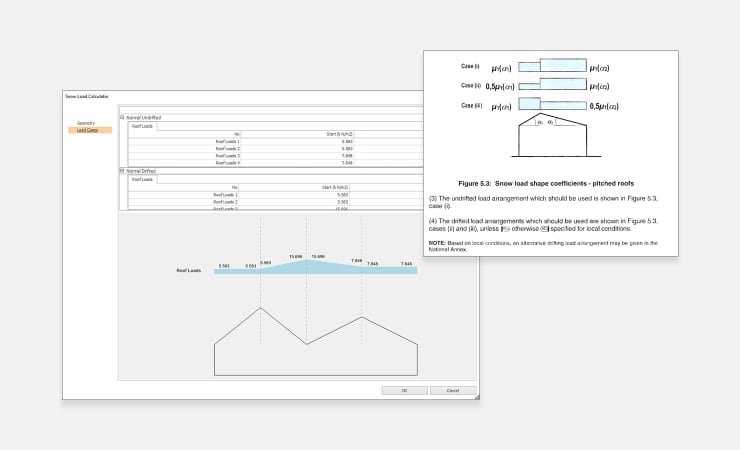Select Roof Loads 3 row in Normal Undrifted
The width and height of the screenshot is (740, 450).
click(275, 156)
